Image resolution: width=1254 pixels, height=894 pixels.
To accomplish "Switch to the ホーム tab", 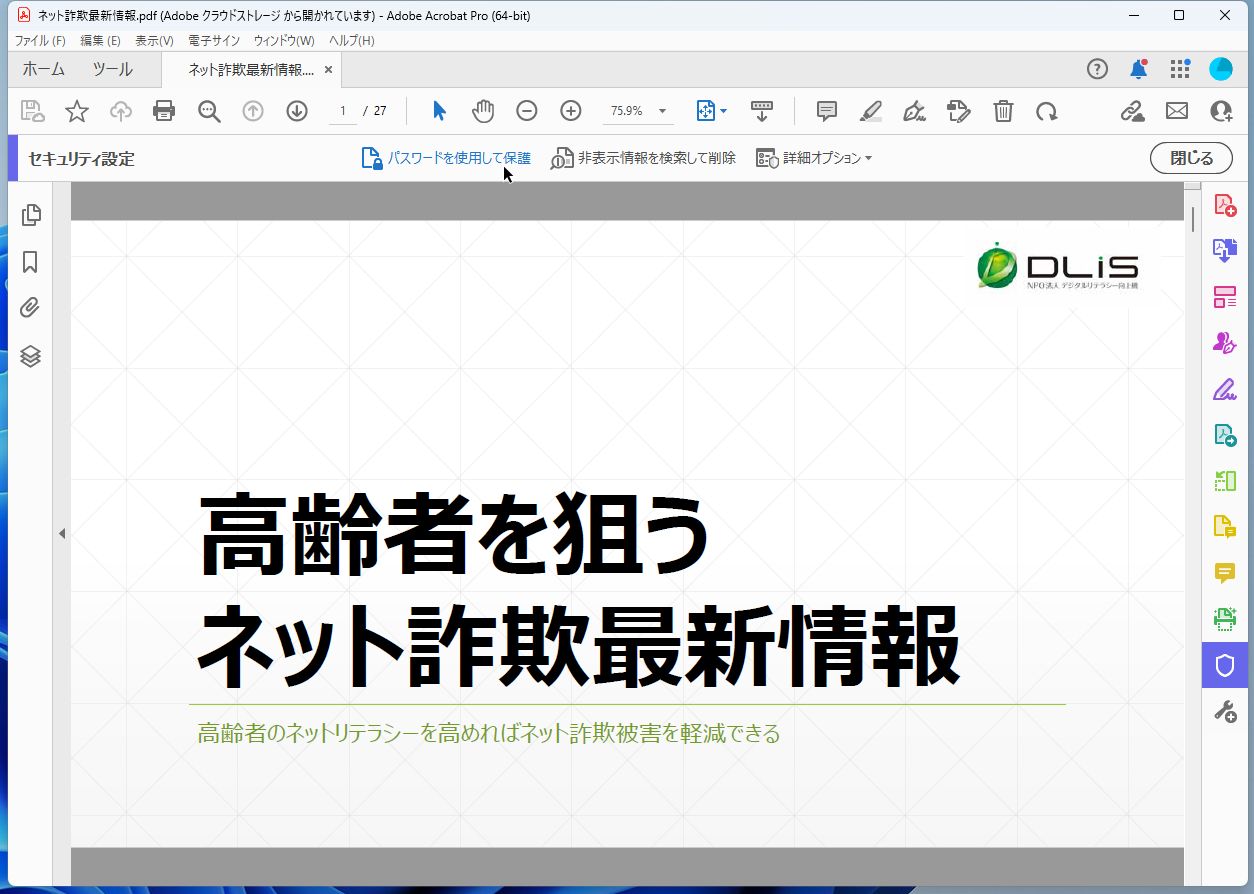I will (x=41, y=69).
